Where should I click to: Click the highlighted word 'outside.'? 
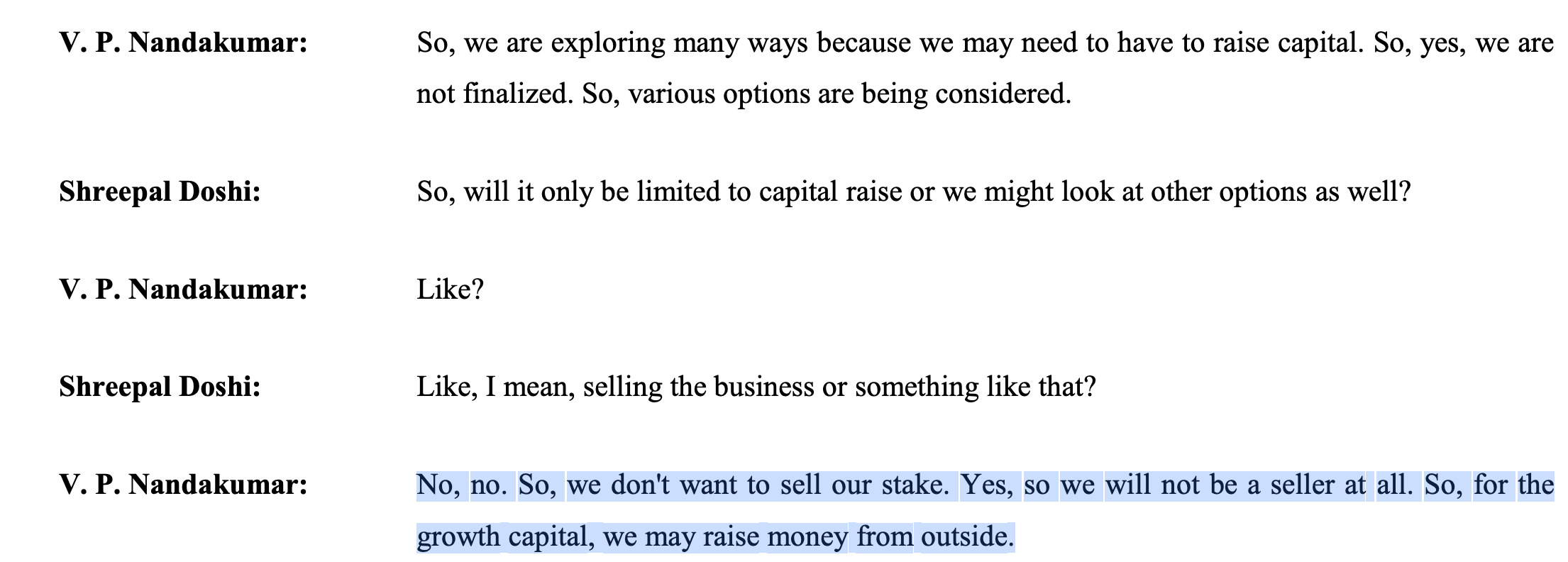pos(968,536)
